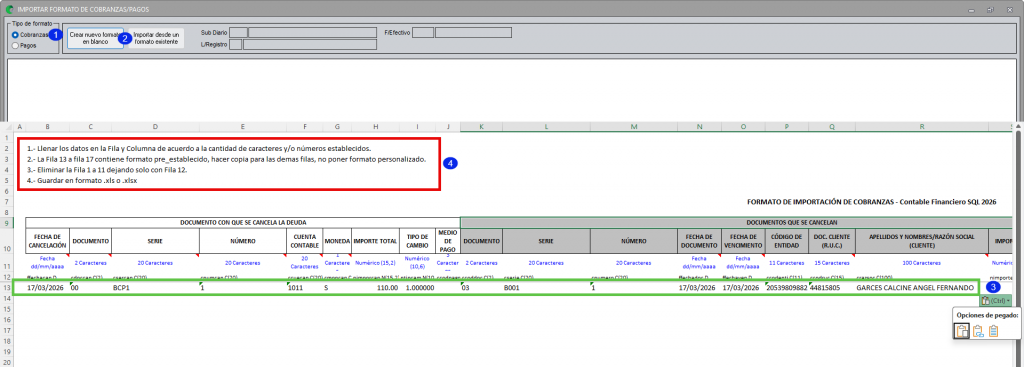Image resolution: width=1024 pixels, height=367 pixels.
Task: Click the Sub Diario description field
Action: [313, 32]
